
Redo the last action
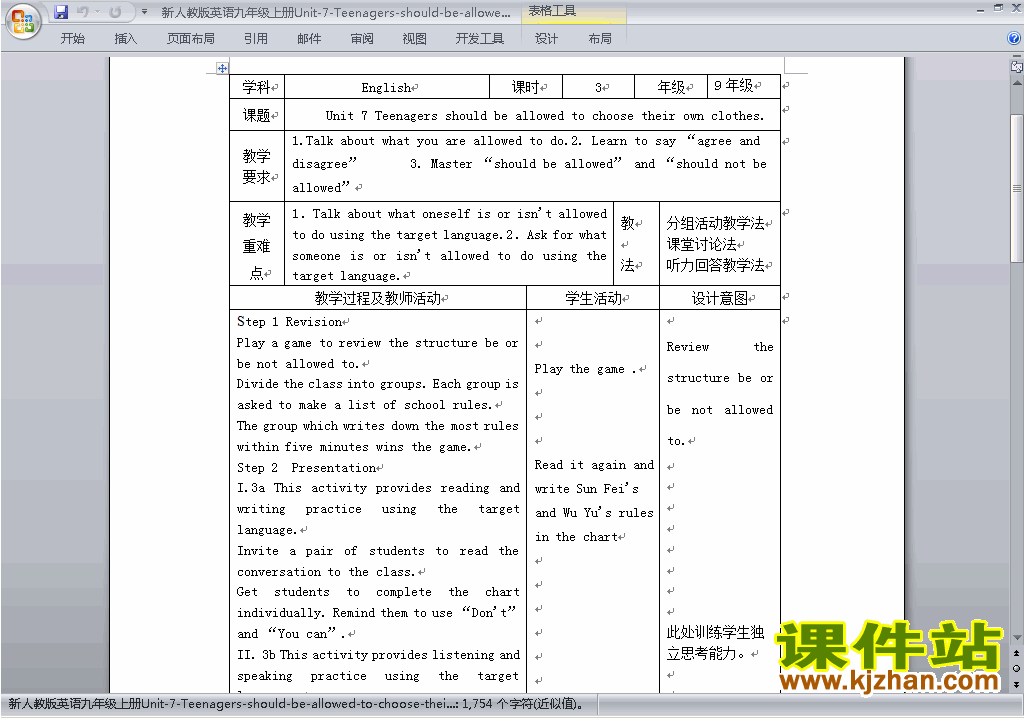click(116, 12)
